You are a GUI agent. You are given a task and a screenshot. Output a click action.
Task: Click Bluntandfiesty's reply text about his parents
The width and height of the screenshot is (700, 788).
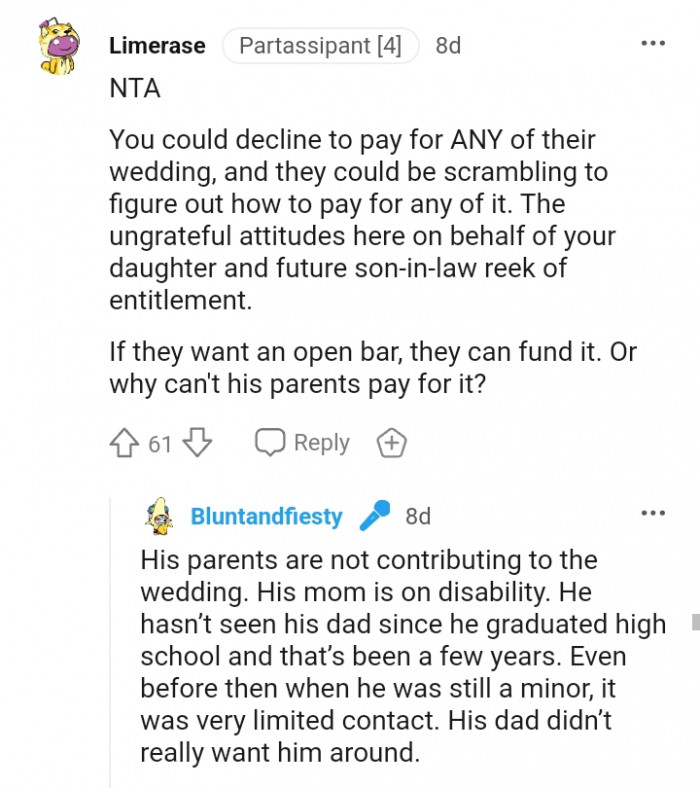(x=400, y=655)
